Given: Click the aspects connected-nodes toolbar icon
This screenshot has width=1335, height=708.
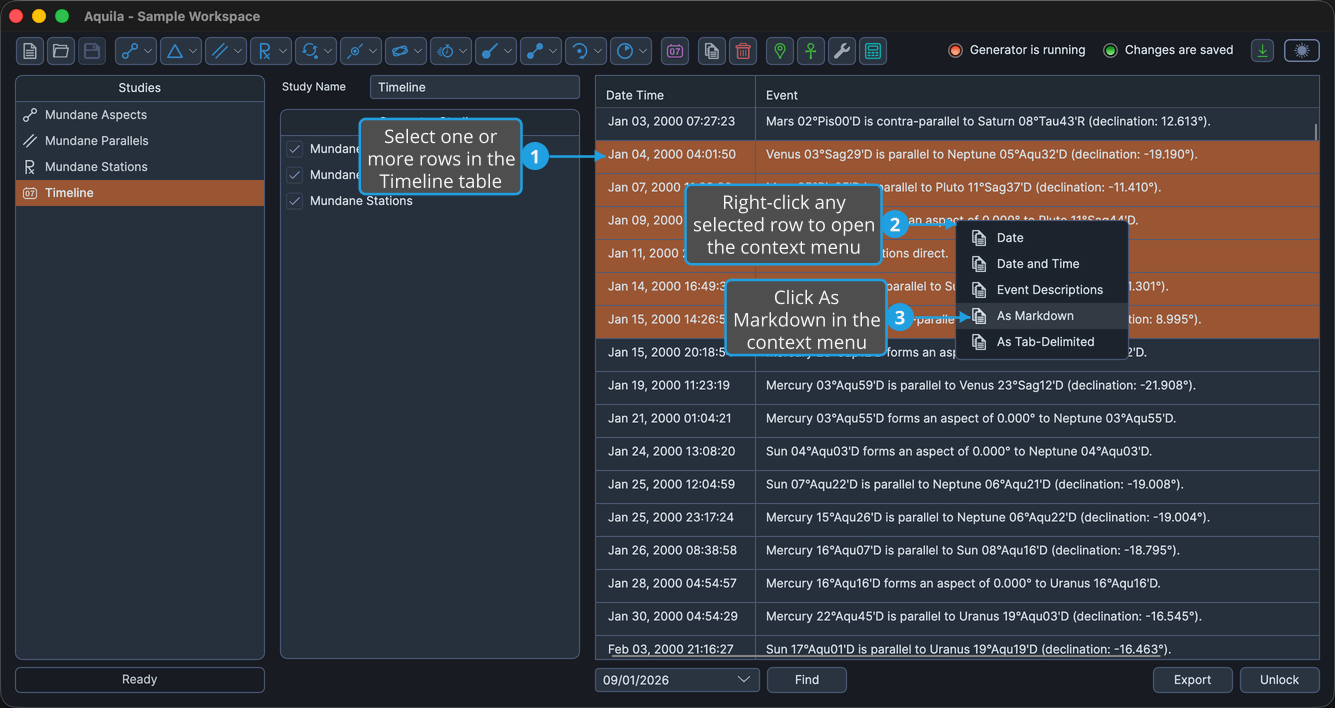Looking at the screenshot, I should coord(130,51).
